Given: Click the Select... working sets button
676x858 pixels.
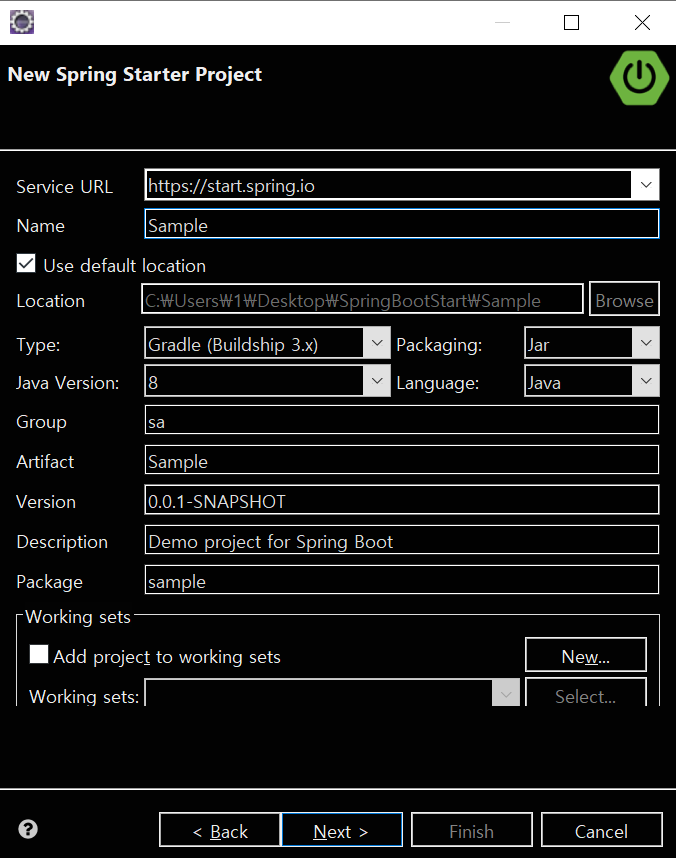Looking at the screenshot, I should (x=586, y=693).
